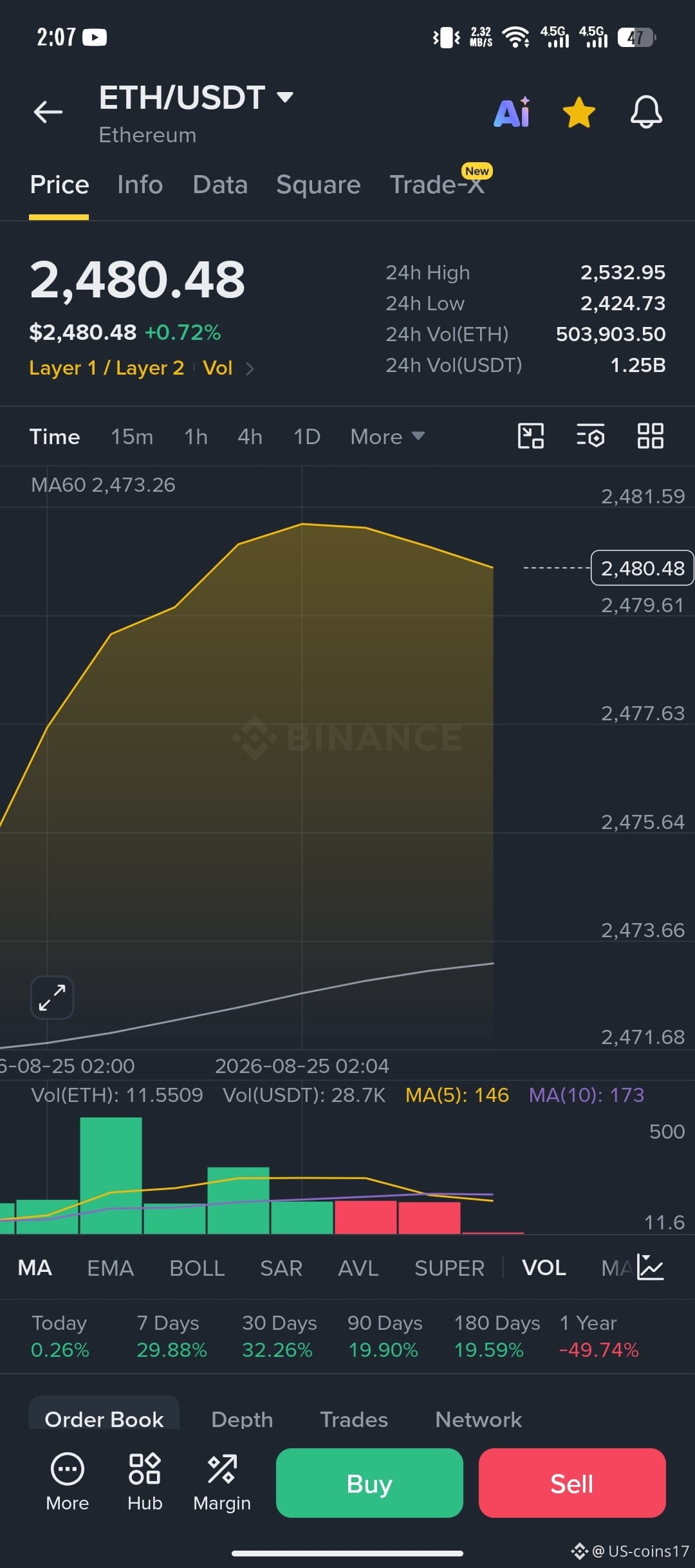Click the 90 Days 19.90% performance
Screen dimensions: 695x1568
pos(385,1336)
